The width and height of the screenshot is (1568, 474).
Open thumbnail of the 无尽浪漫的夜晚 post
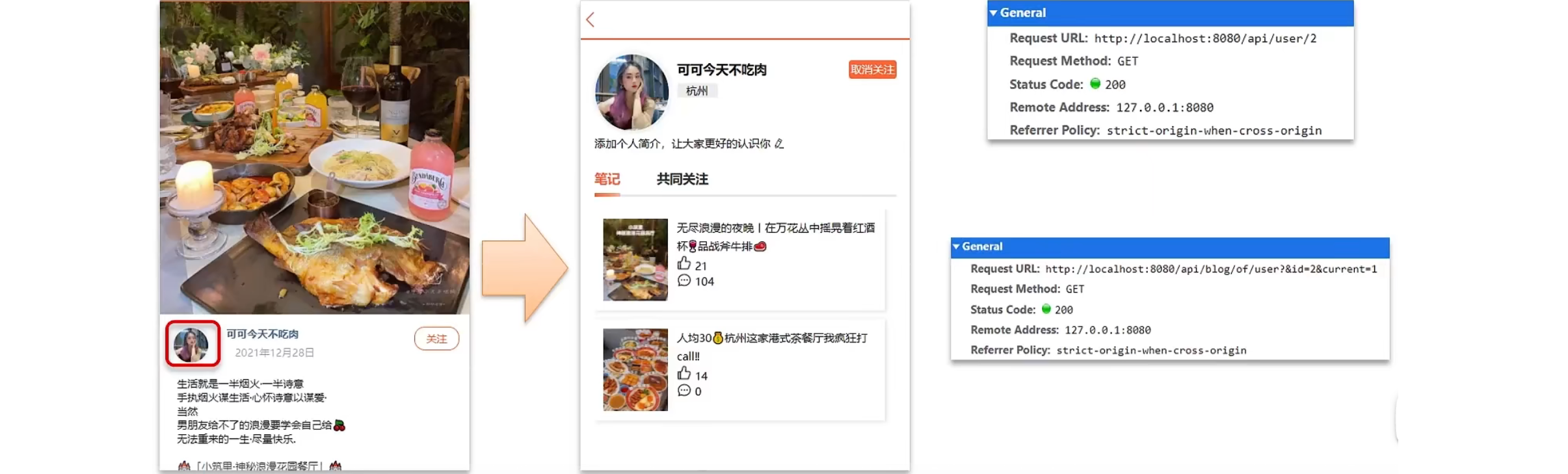[x=635, y=259]
